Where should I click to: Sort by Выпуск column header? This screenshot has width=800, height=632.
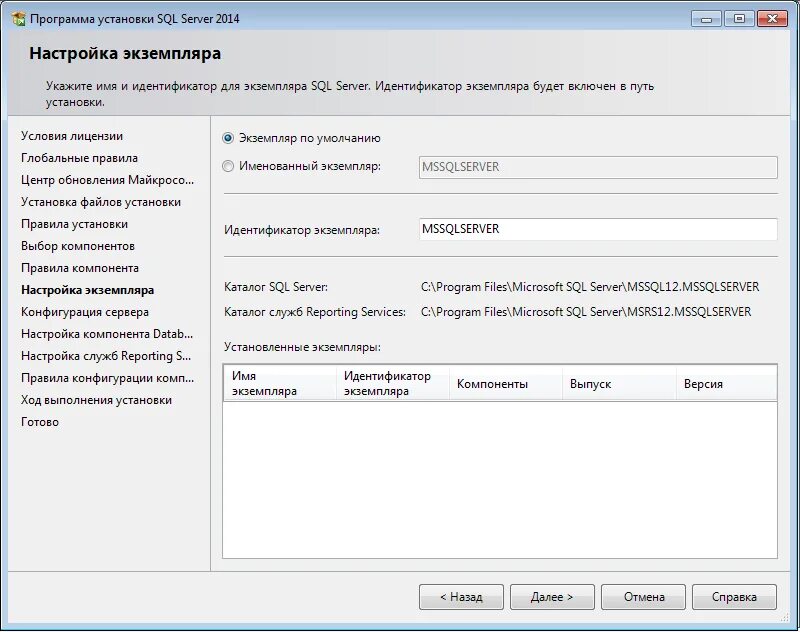(619, 384)
